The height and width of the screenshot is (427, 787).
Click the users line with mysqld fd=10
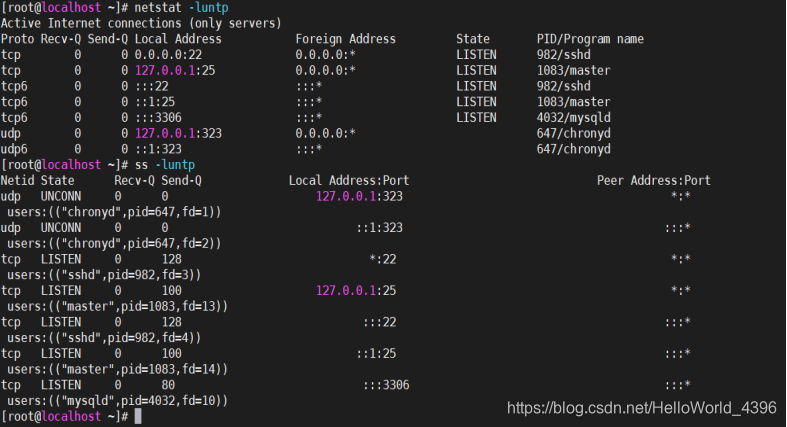click(117, 400)
